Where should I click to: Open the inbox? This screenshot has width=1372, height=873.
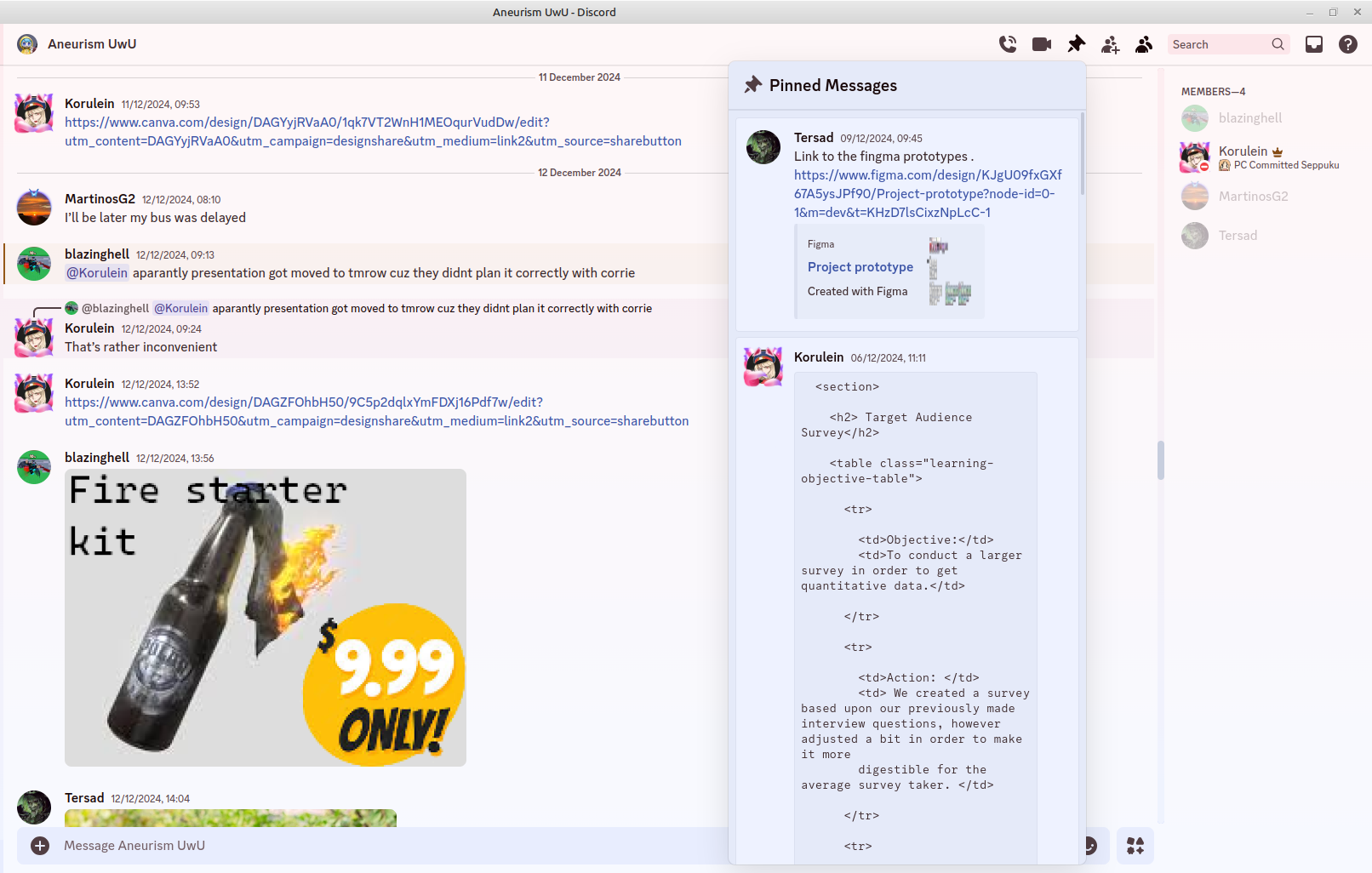coord(1314,44)
